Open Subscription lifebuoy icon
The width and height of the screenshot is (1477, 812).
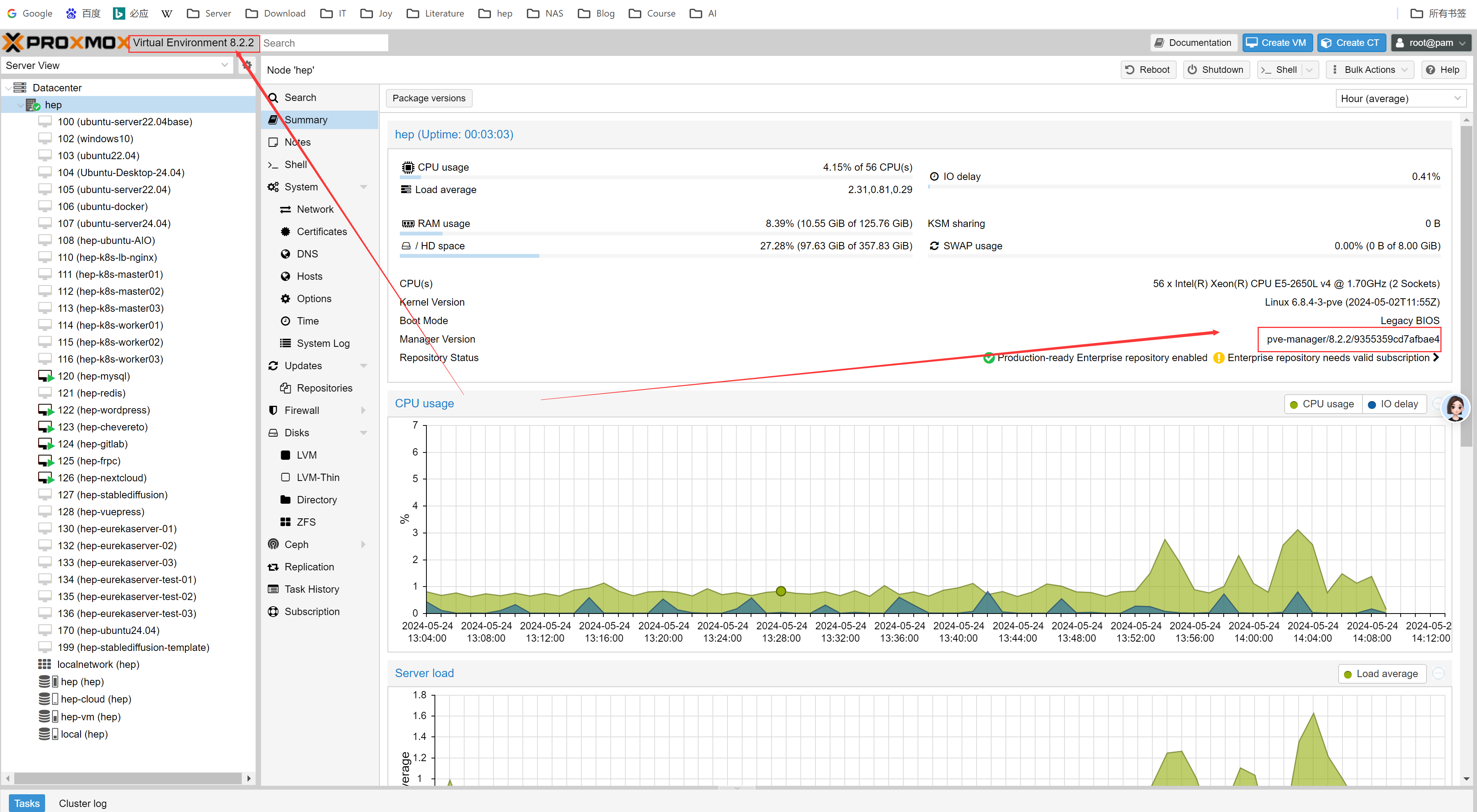pyautogui.click(x=273, y=612)
